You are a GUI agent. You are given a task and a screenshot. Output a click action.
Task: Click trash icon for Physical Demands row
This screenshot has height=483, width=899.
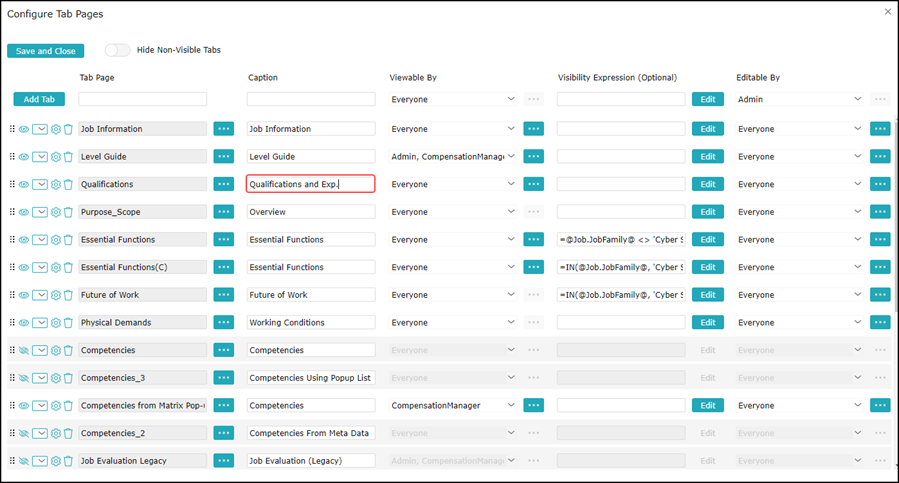pyautogui.click(x=68, y=323)
